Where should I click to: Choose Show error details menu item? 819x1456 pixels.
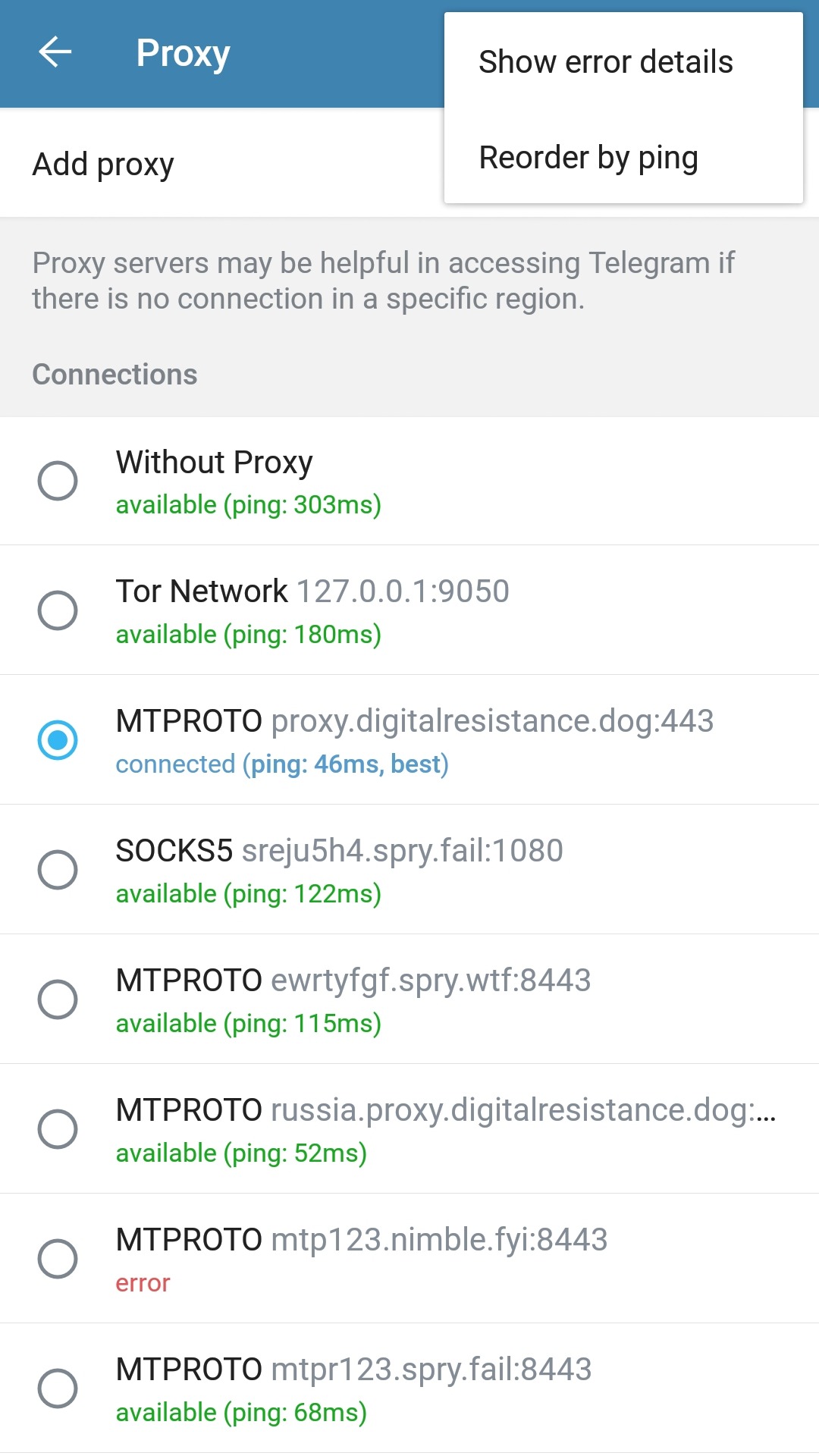[606, 62]
